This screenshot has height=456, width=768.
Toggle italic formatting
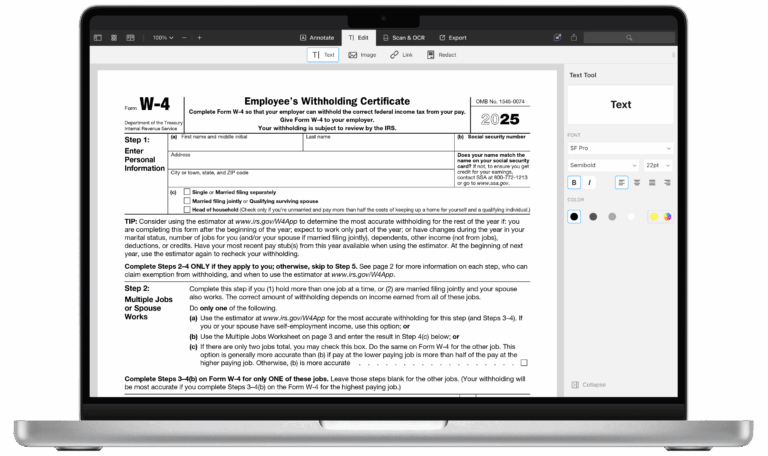(x=589, y=183)
